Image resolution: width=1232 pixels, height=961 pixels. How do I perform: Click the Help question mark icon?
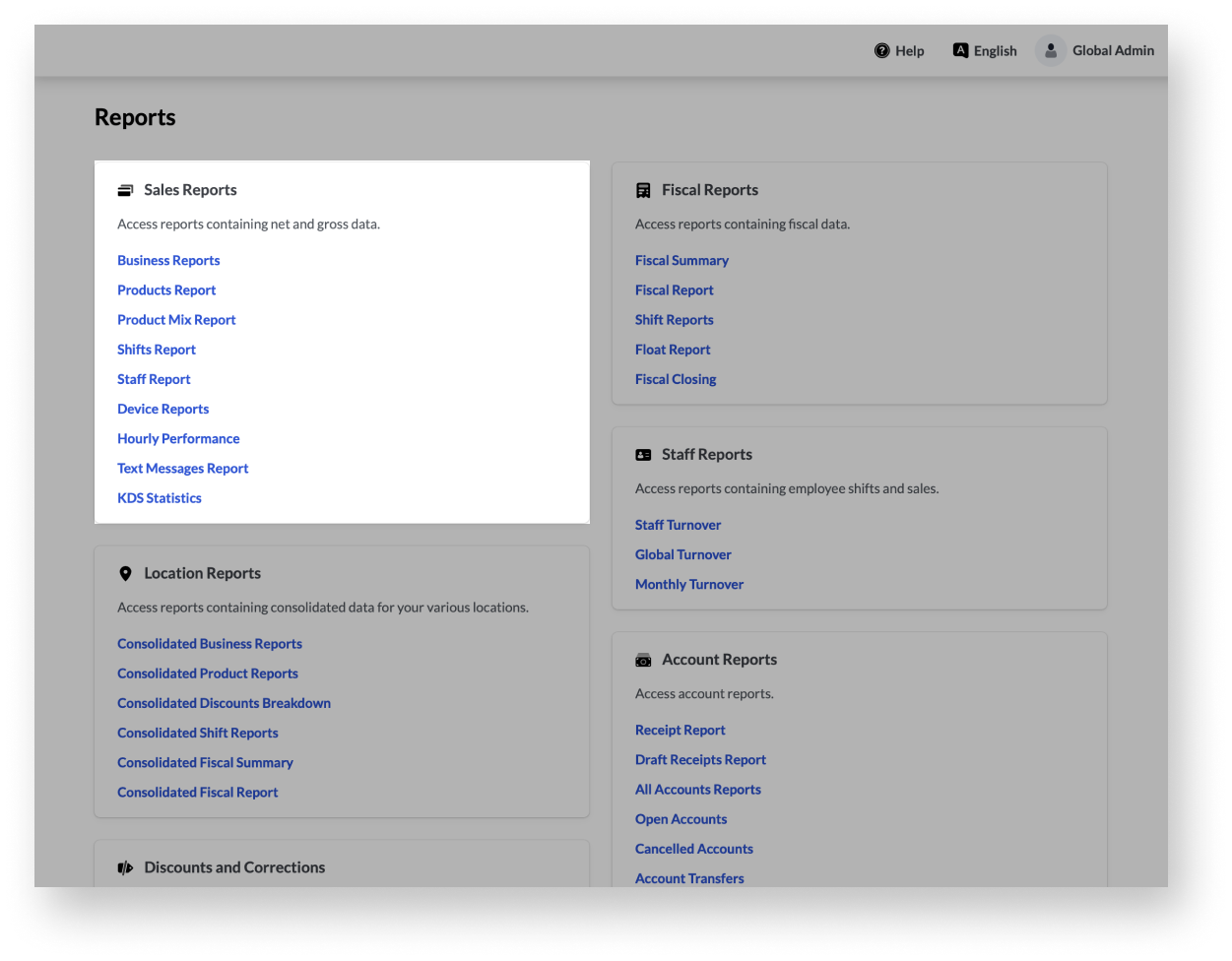click(x=882, y=50)
